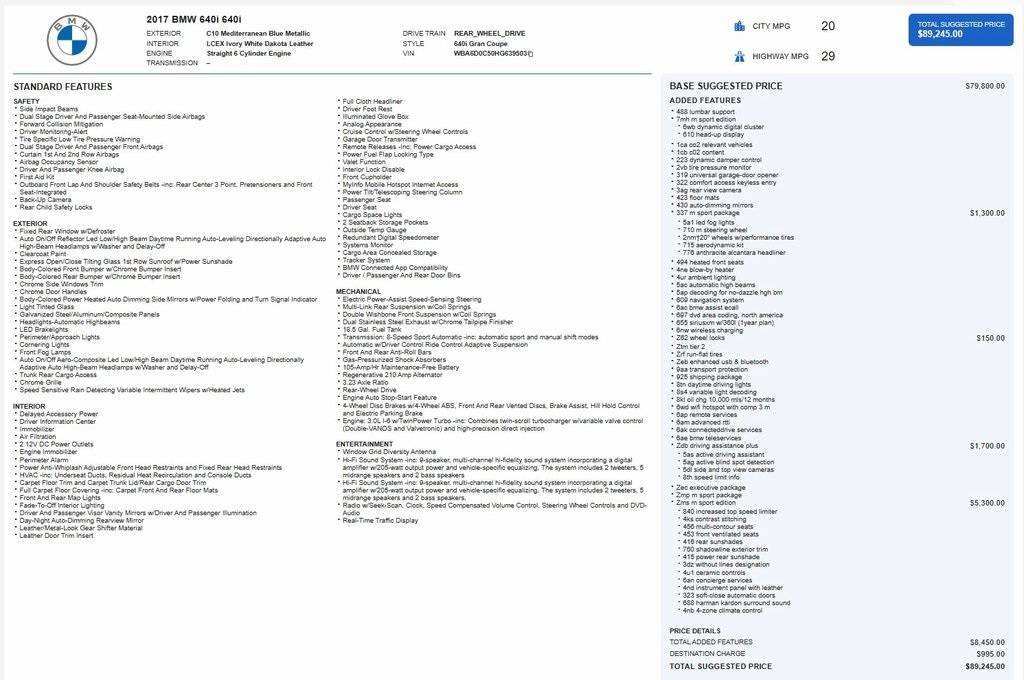1024x680 pixels.
Task: Click '337 m sport package' added feature
Action: pos(708,213)
